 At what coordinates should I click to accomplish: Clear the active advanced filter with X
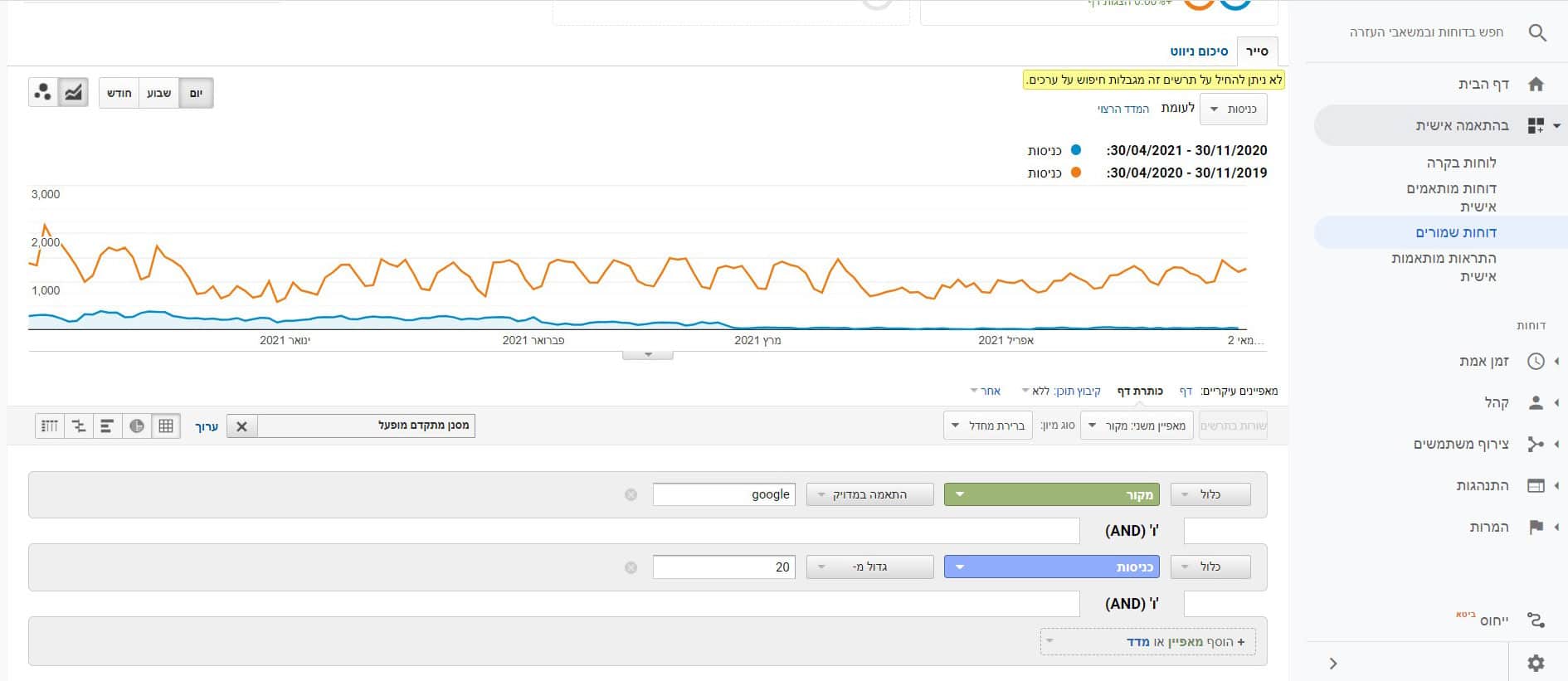tap(241, 426)
